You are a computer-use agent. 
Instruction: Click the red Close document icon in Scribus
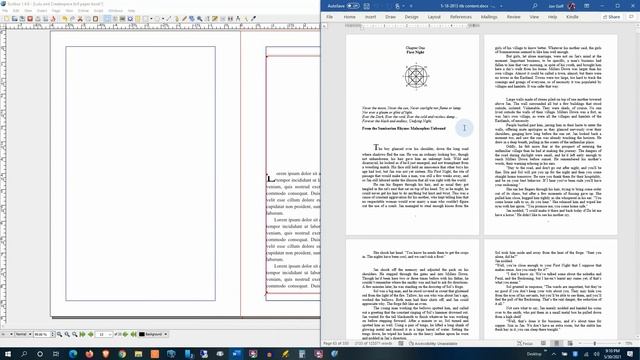tap(30, 18)
